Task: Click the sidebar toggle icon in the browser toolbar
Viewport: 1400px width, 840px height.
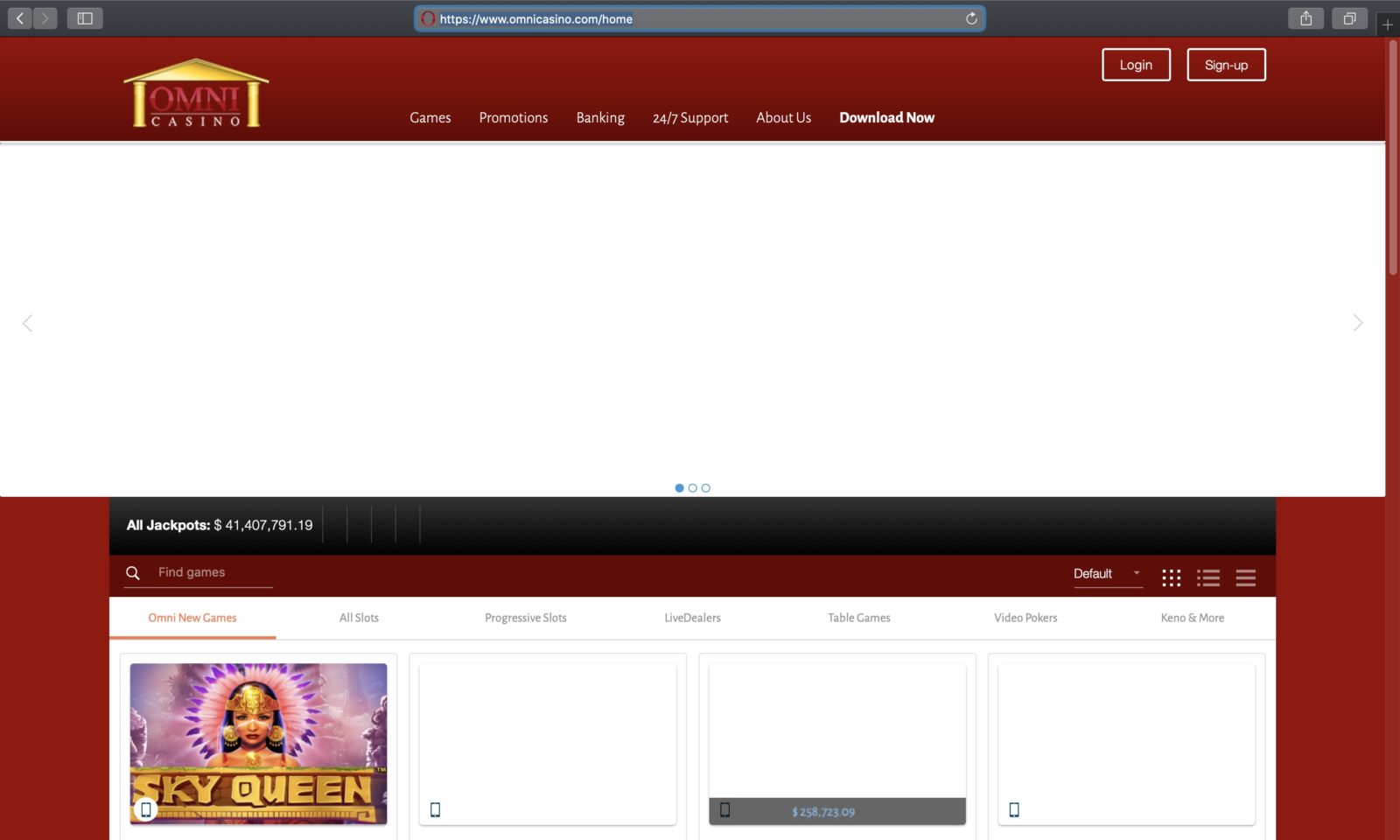Action: click(85, 17)
